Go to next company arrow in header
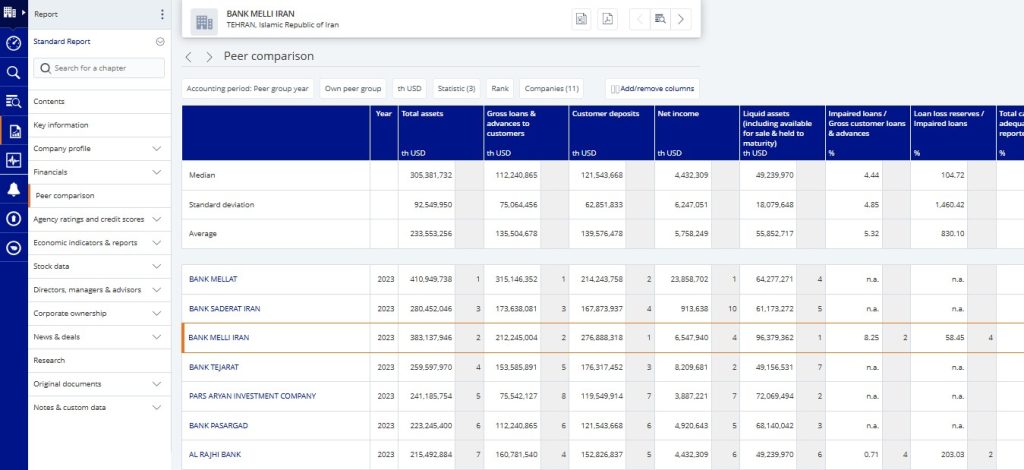 pos(680,19)
